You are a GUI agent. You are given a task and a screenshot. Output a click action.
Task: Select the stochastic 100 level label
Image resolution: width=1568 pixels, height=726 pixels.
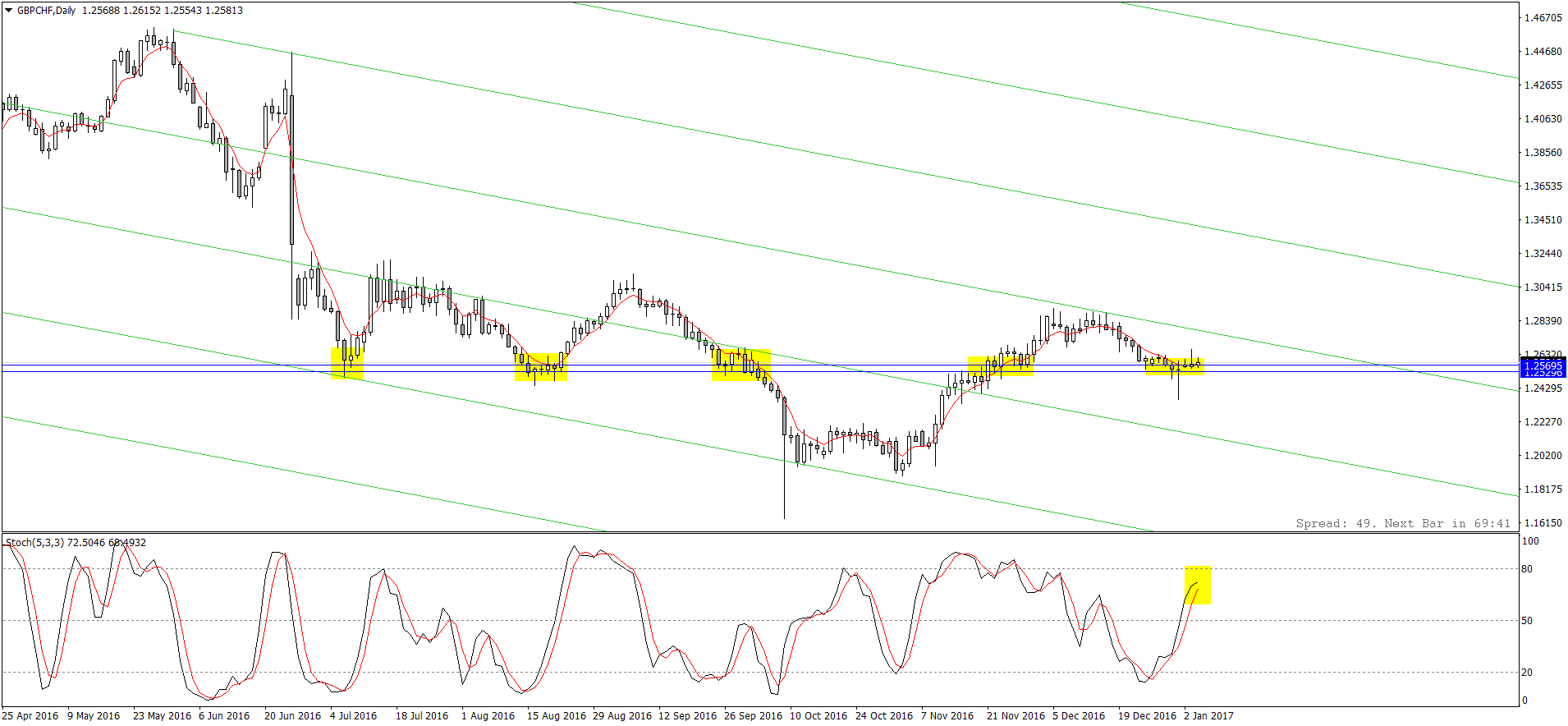[x=1531, y=541]
